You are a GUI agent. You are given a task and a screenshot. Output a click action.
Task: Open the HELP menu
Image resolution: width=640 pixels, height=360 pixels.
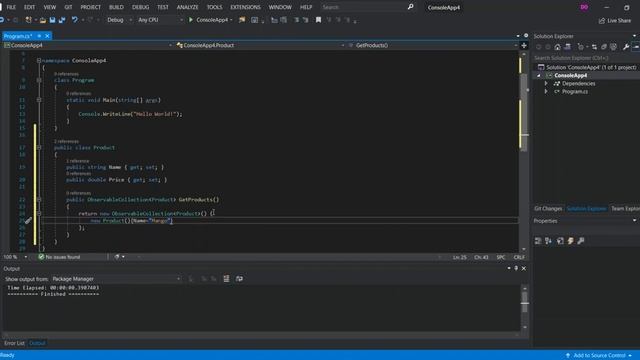point(306,7)
